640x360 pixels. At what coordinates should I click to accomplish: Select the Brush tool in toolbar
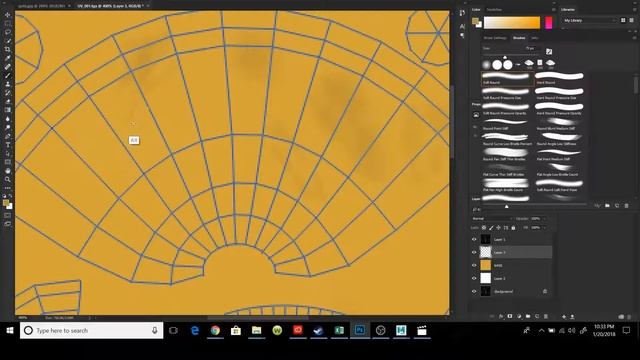7,75
